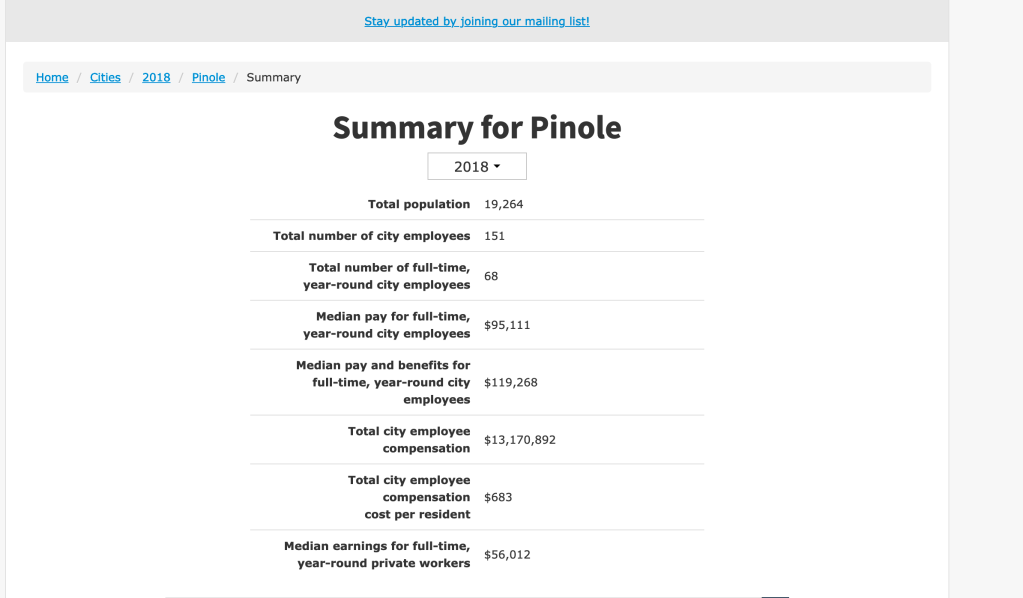Select the cost per resident value $683
The image size is (1023, 598).
click(498, 497)
